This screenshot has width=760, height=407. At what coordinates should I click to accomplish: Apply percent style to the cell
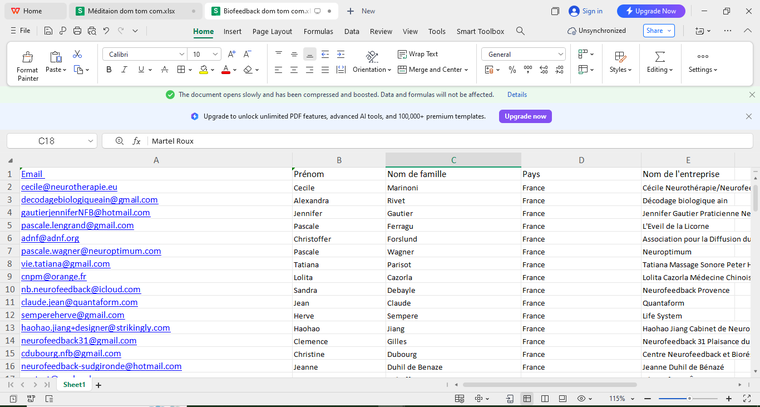pos(512,70)
